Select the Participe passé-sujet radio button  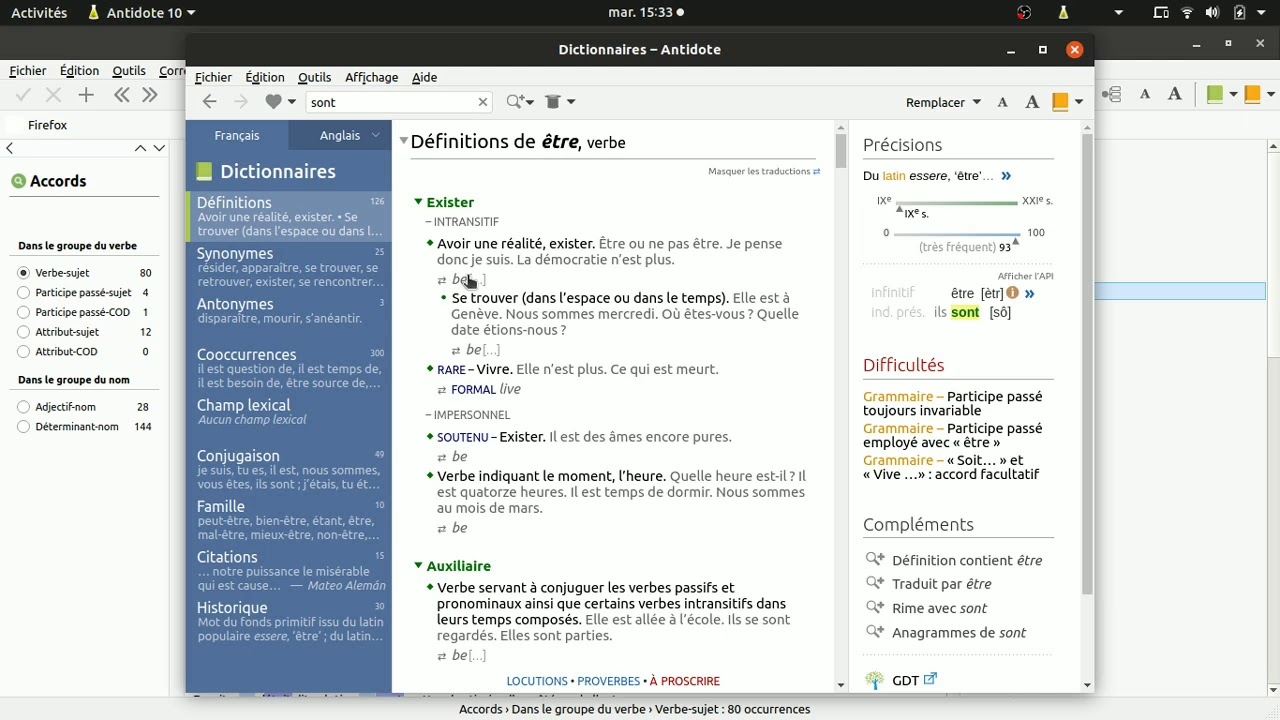pyautogui.click(x=24, y=293)
